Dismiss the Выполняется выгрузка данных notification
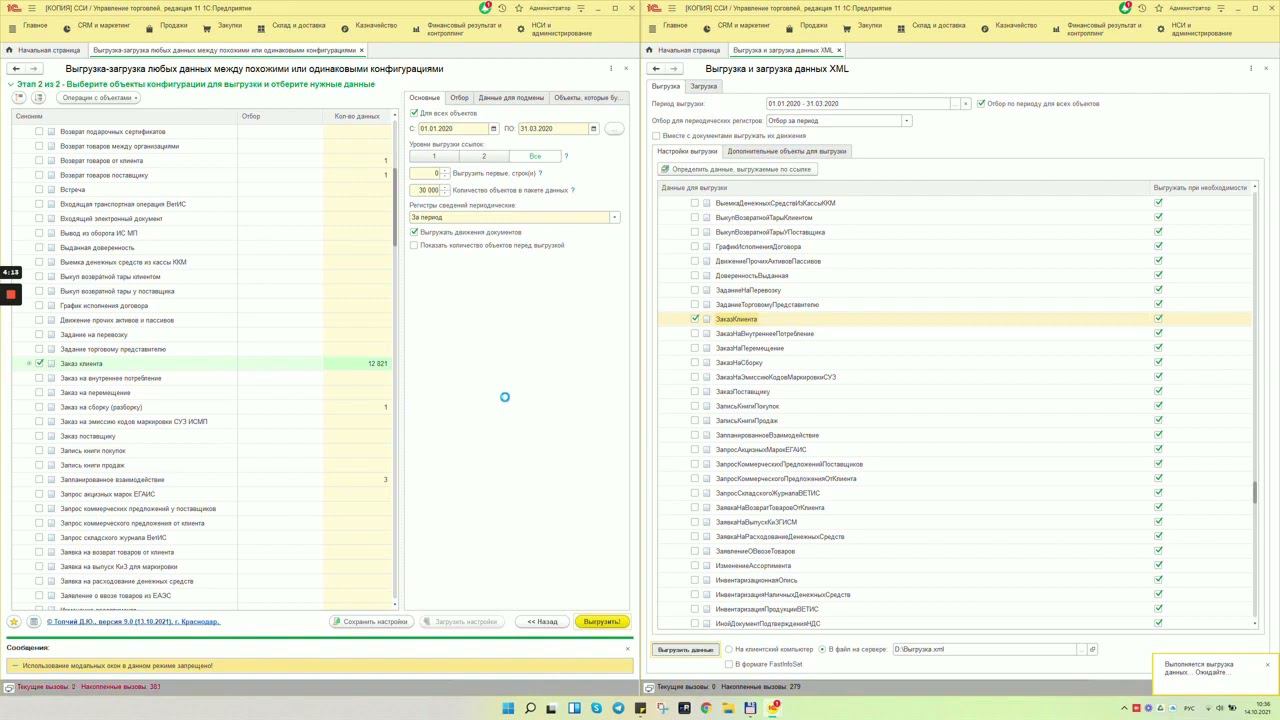Screen dimensions: 1280x720 tap(1267, 665)
